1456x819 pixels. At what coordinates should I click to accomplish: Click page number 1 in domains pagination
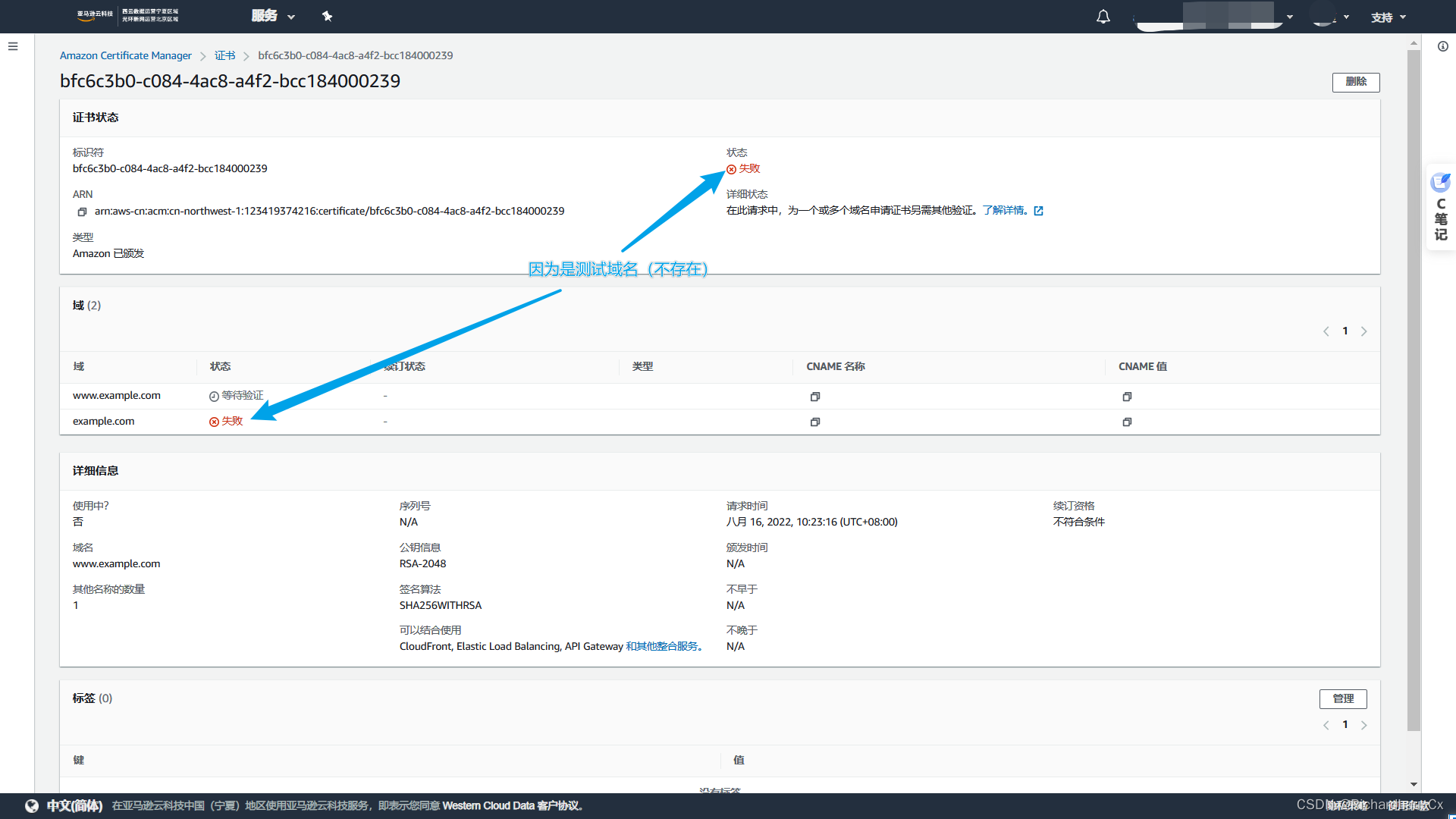point(1345,331)
